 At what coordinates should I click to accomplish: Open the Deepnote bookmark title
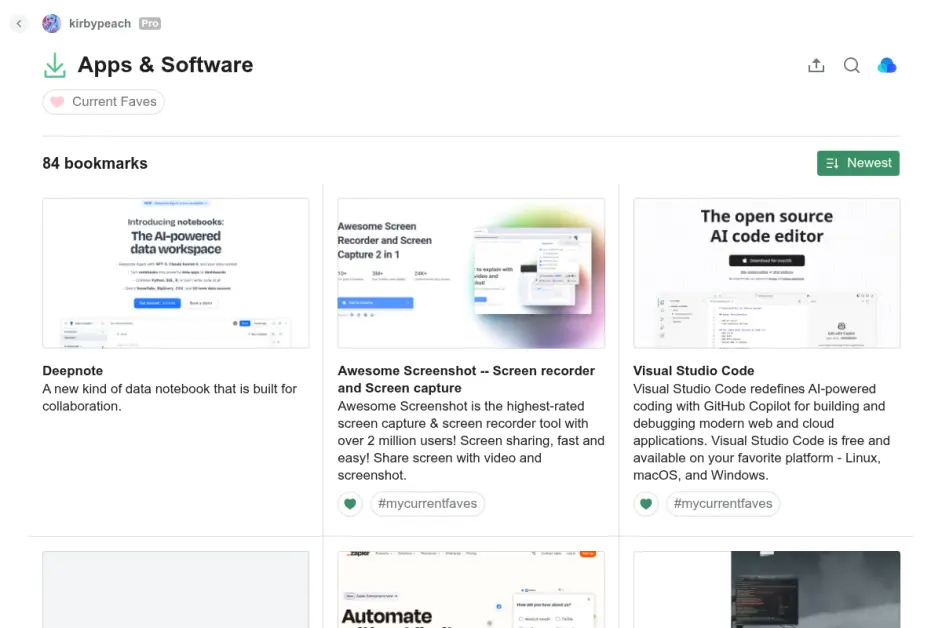pyautogui.click(x=73, y=371)
